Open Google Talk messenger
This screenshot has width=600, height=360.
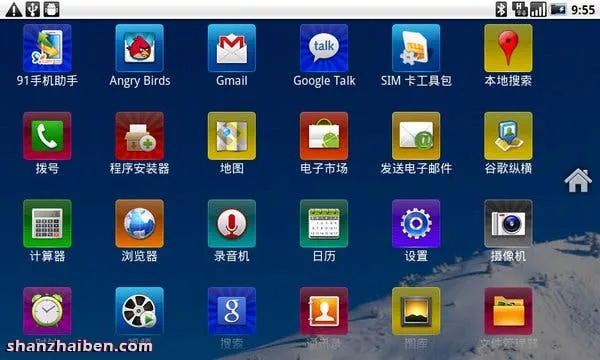tap(324, 48)
